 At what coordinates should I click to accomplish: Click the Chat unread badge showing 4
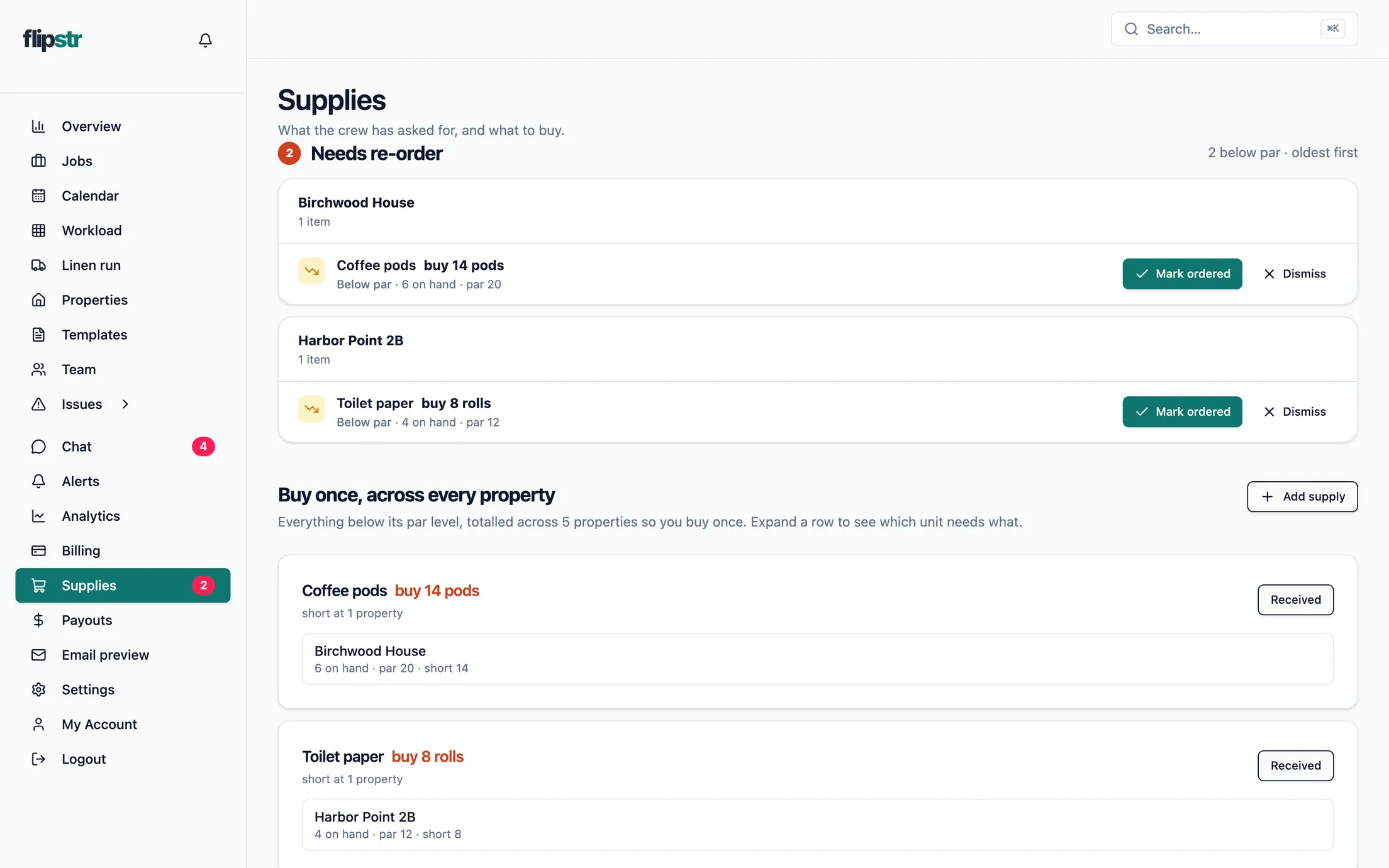point(203,447)
